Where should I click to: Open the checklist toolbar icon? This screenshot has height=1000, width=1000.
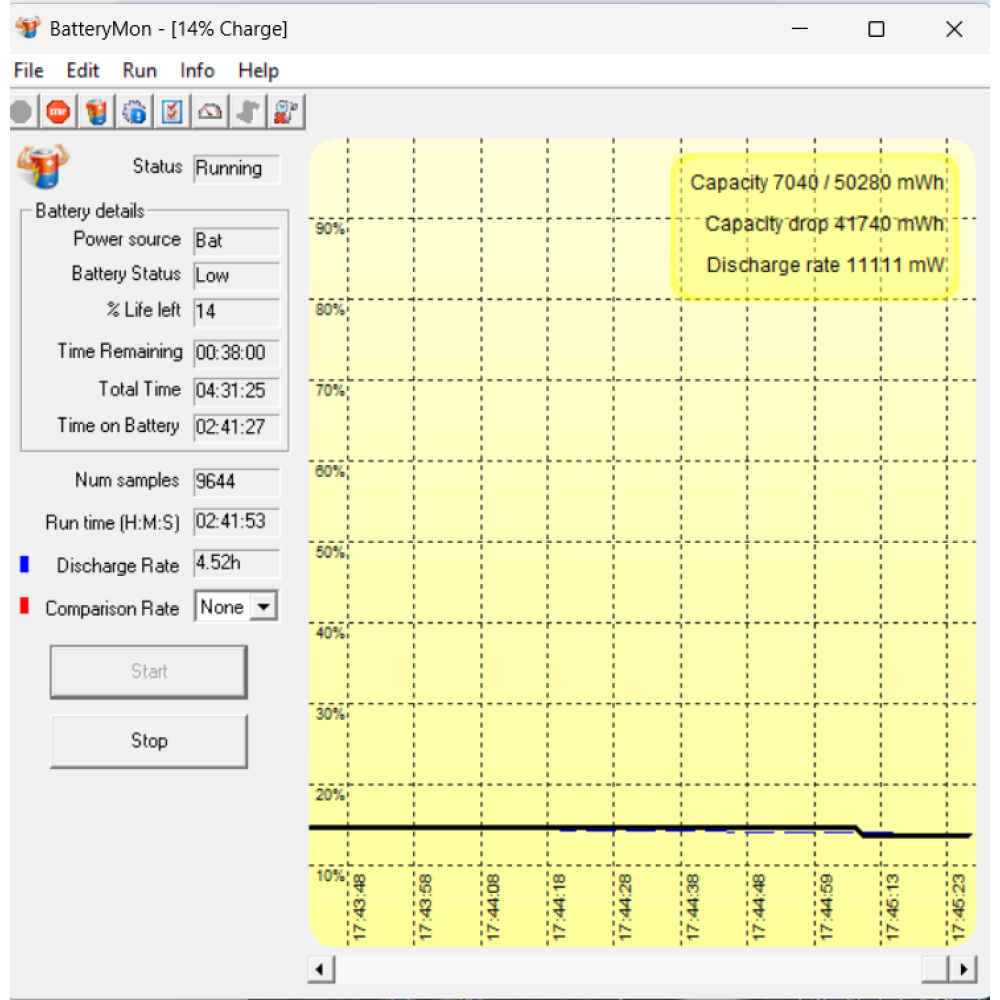[x=172, y=112]
